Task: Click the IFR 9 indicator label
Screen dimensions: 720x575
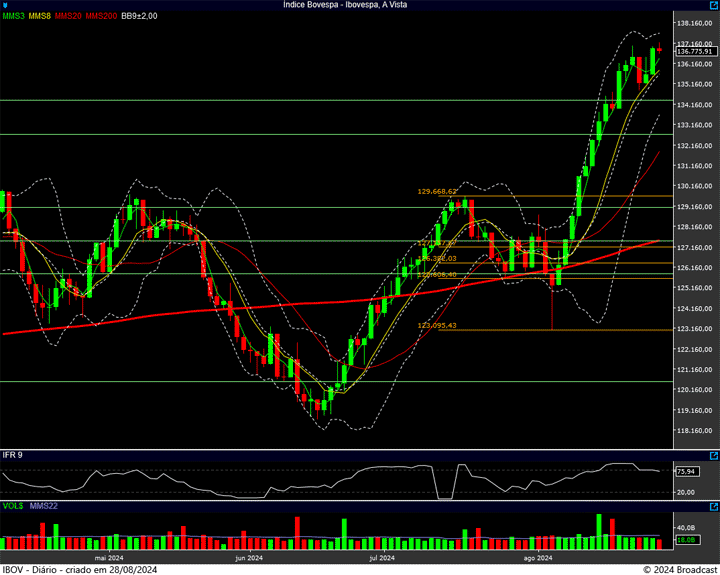Action: tap(12, 455)
